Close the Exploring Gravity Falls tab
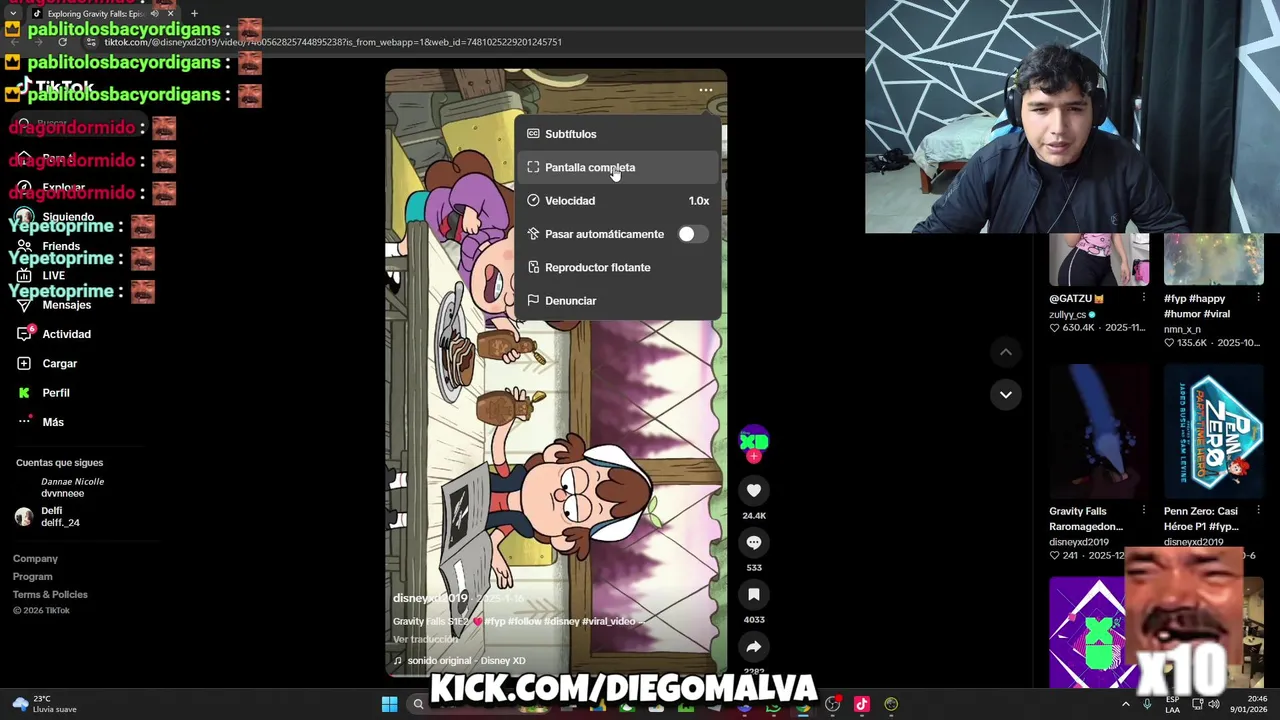Image resolution: width=1280 pixels, height=720 pixels. (170, 14)
